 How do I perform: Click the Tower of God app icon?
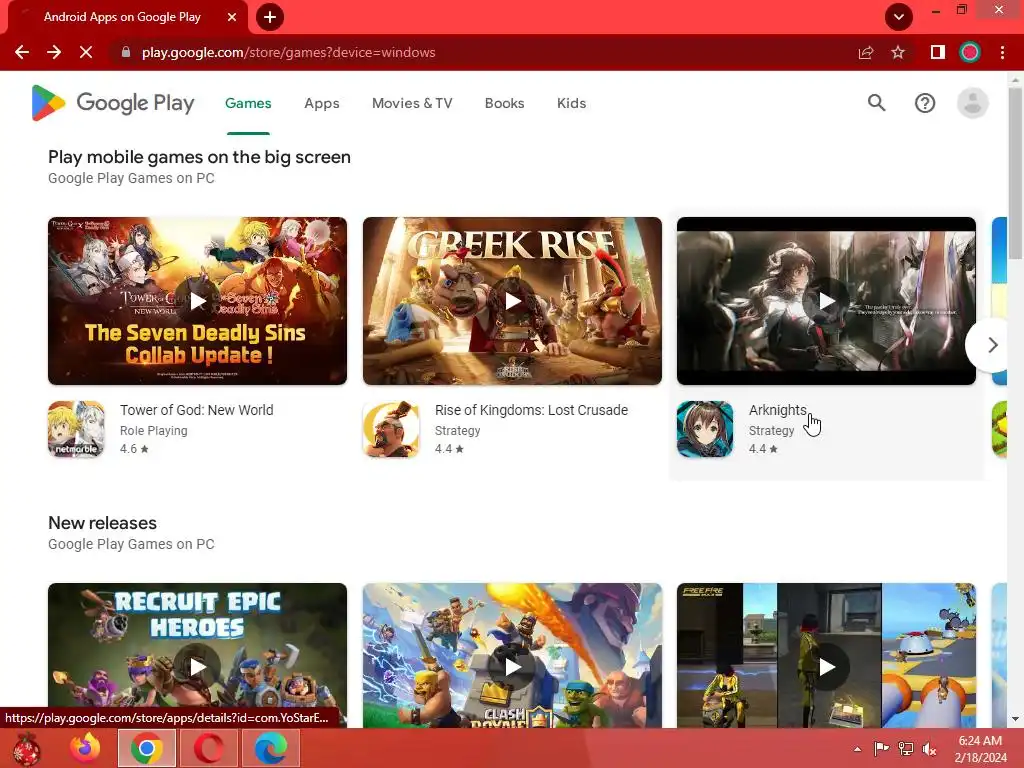coord(76,429)
